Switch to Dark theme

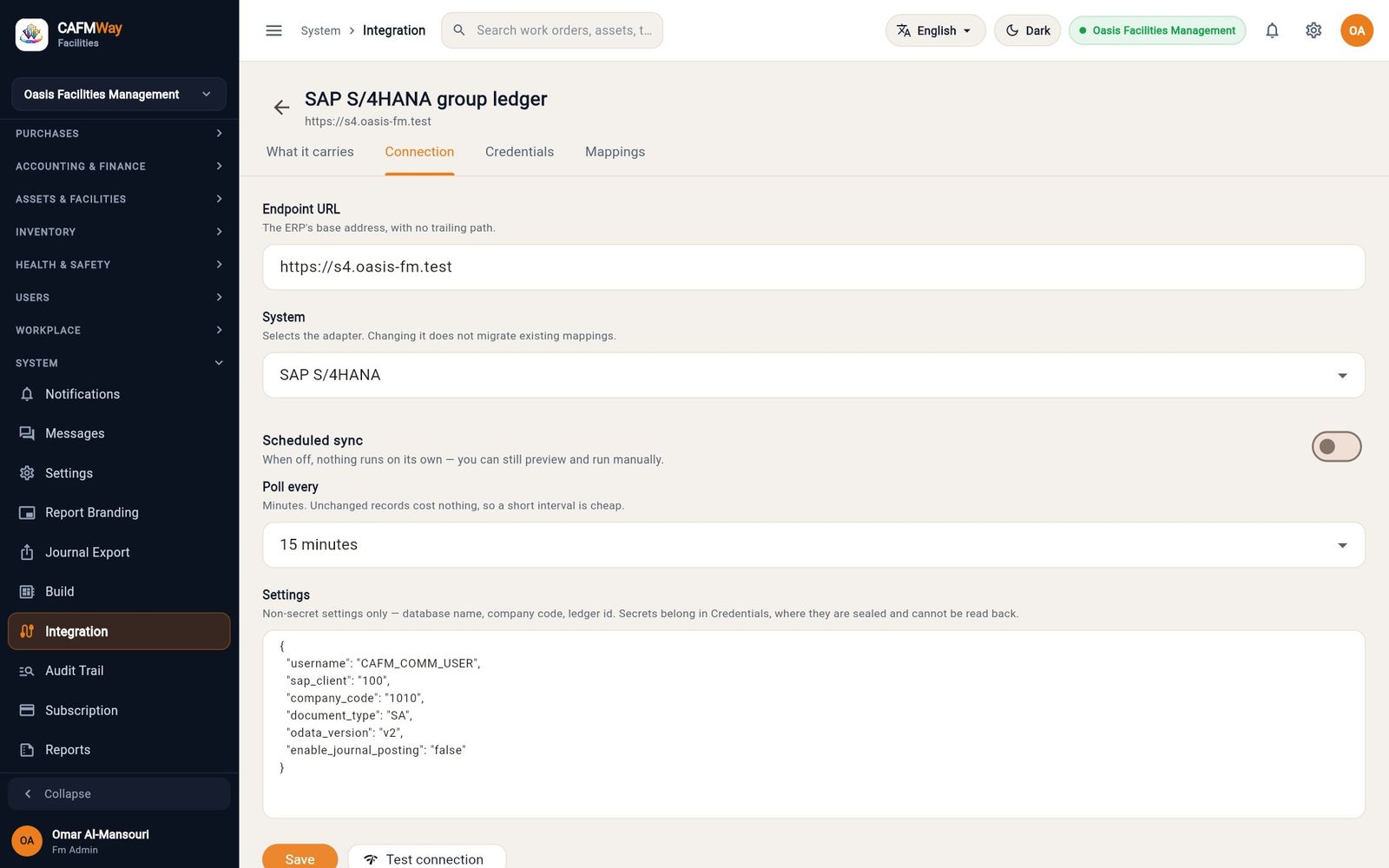[1027, 30]
